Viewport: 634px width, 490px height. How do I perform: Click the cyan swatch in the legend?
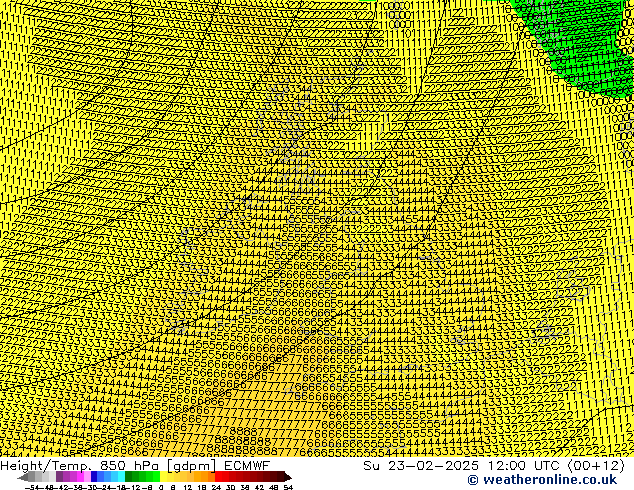pyautogui.click(x=118, y=477)
